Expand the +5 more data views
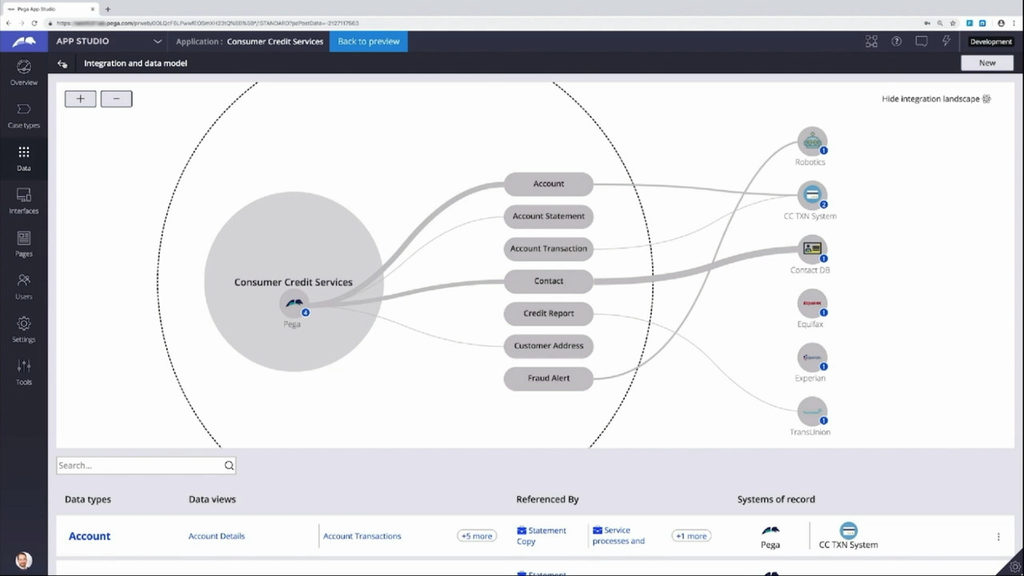 [476, 536]
